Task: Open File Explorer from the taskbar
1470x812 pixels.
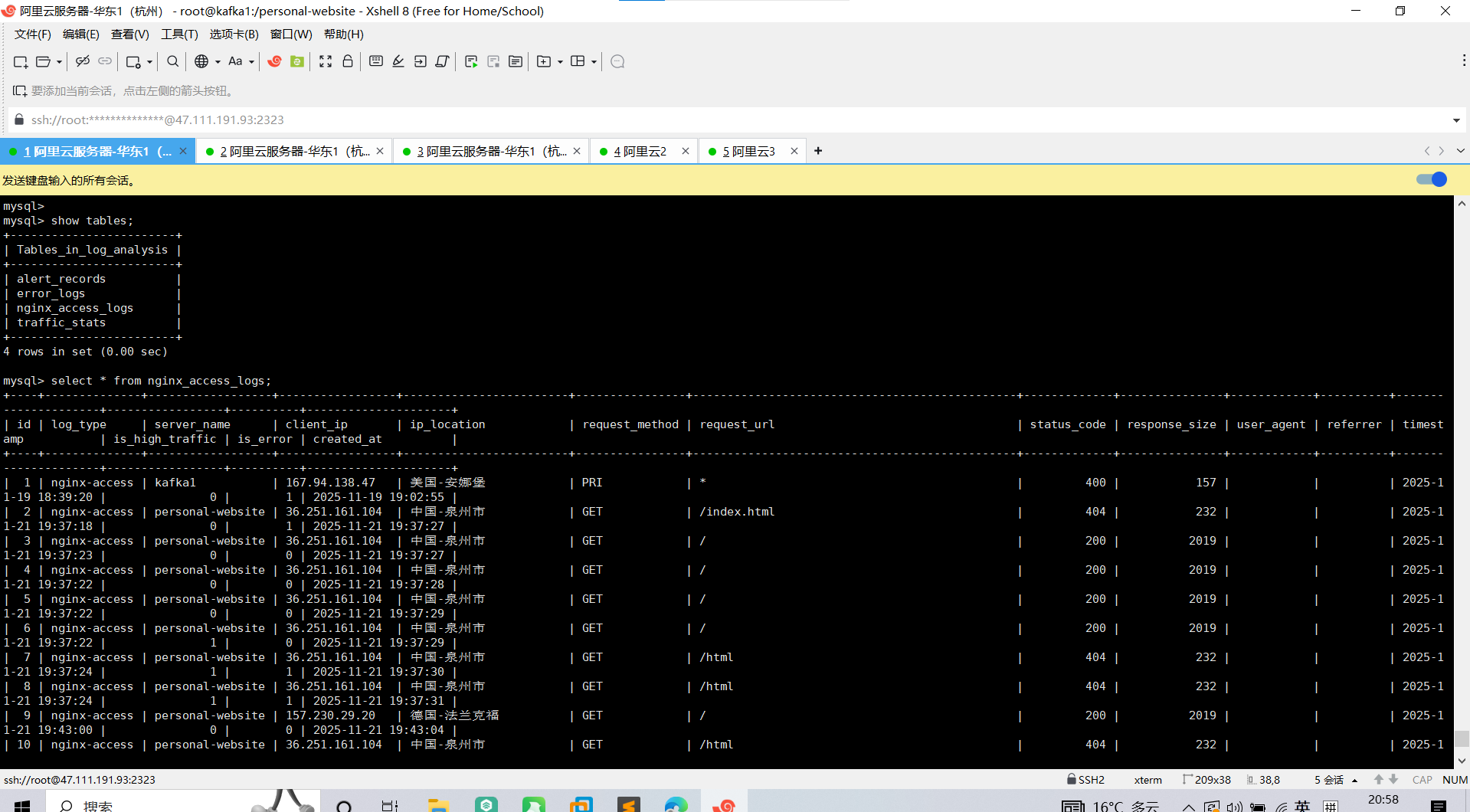Action: point(437,805)
